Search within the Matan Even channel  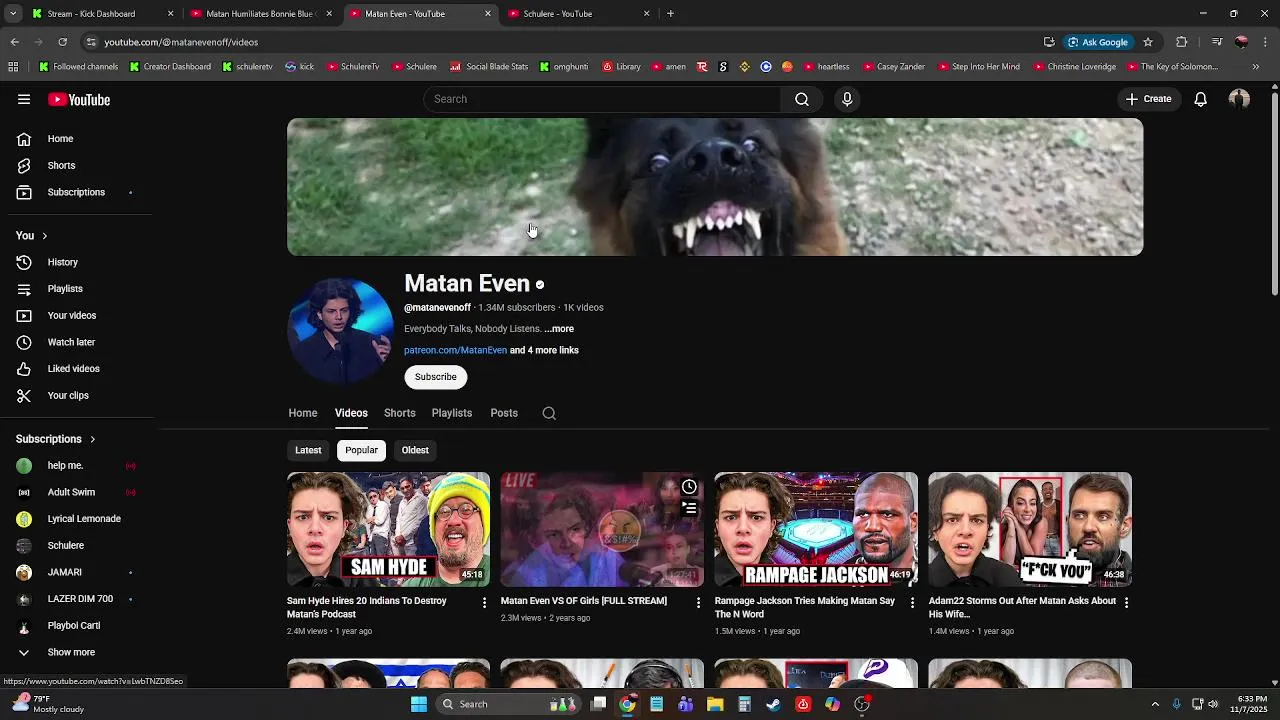[549, 413]
